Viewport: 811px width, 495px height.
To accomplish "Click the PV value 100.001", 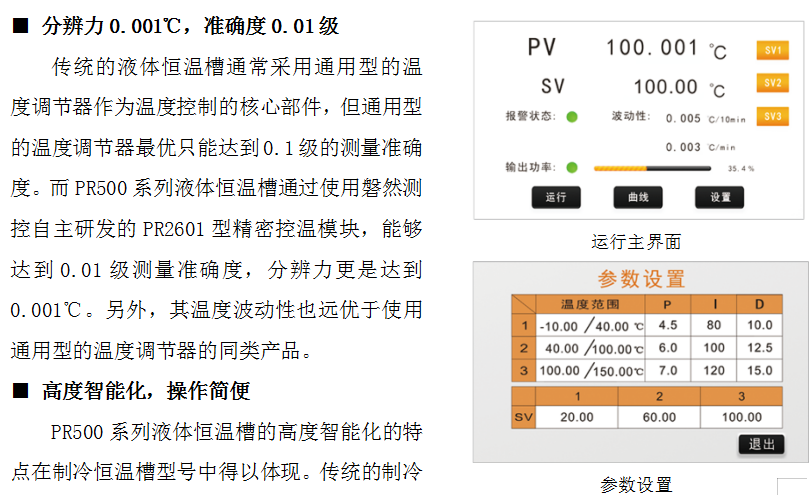I will (652, 48).
